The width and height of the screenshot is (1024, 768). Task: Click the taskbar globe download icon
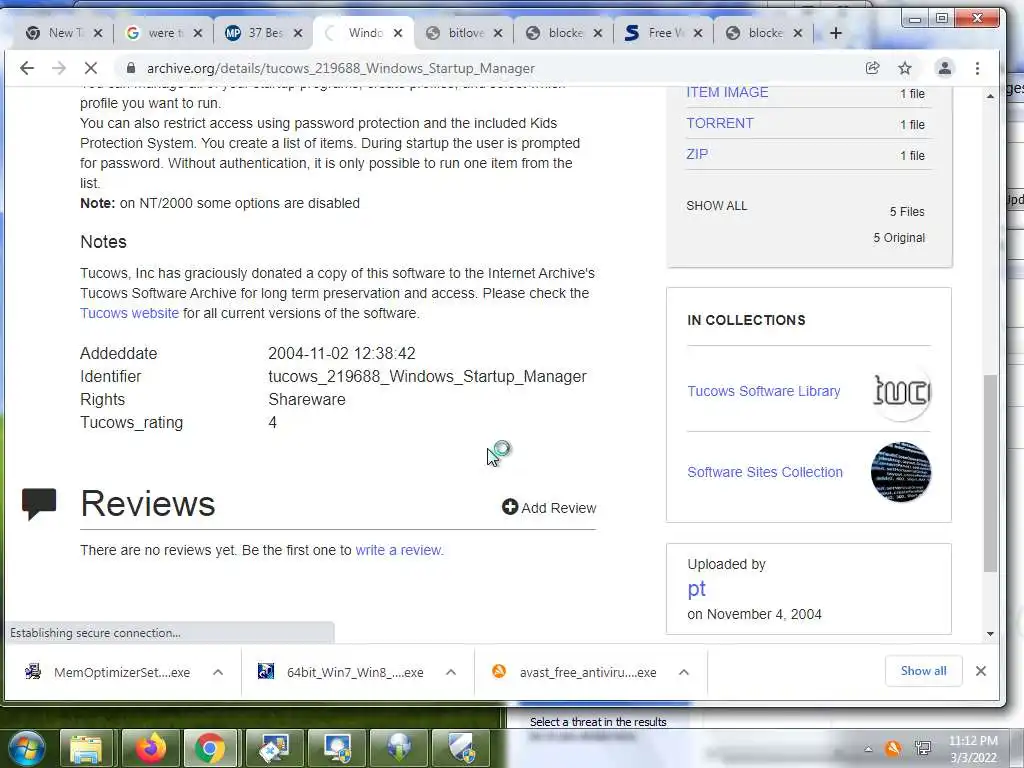click(x=400, y=748)
